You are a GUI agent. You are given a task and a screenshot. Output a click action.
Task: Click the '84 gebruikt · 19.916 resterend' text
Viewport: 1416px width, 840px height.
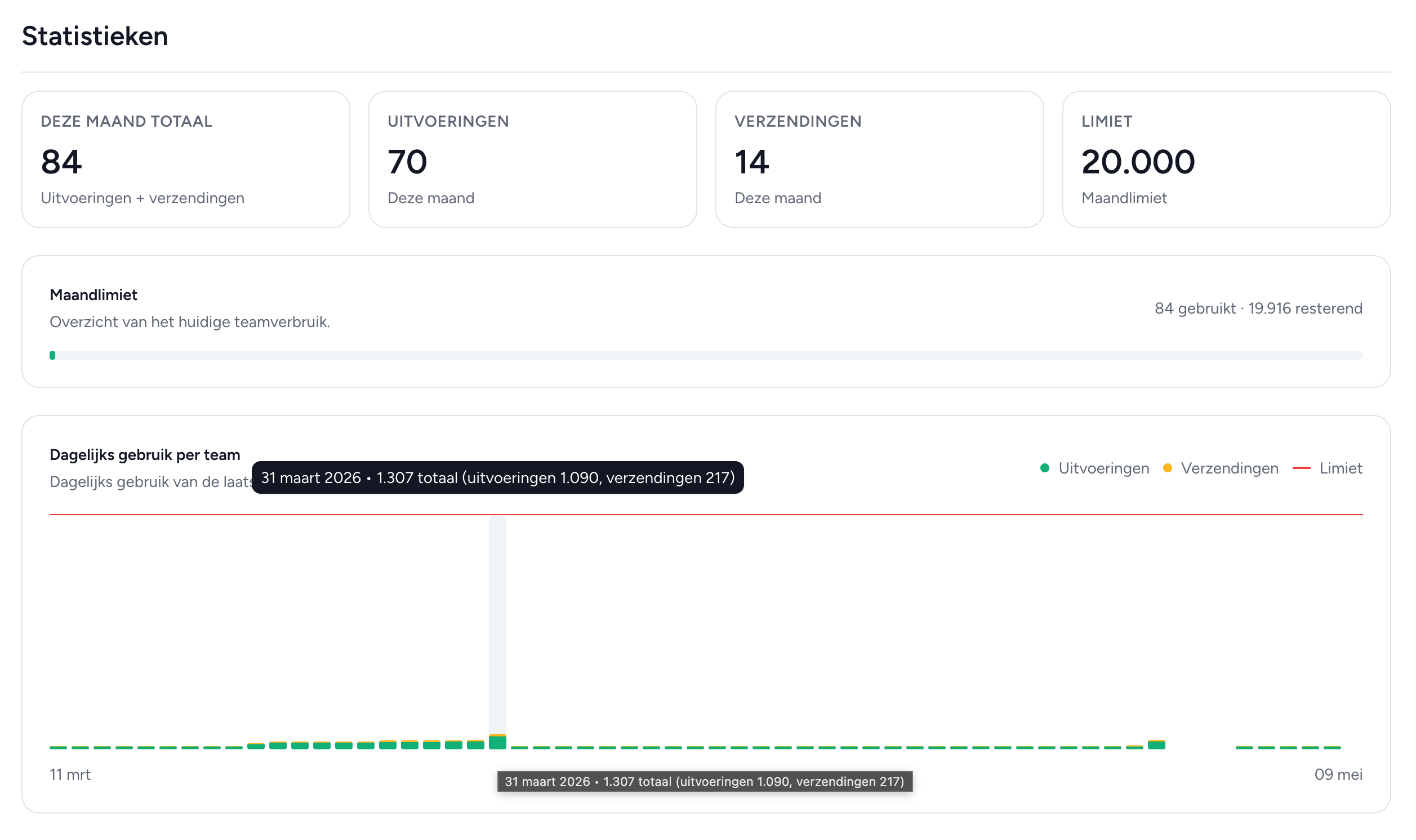point(1259,309)
